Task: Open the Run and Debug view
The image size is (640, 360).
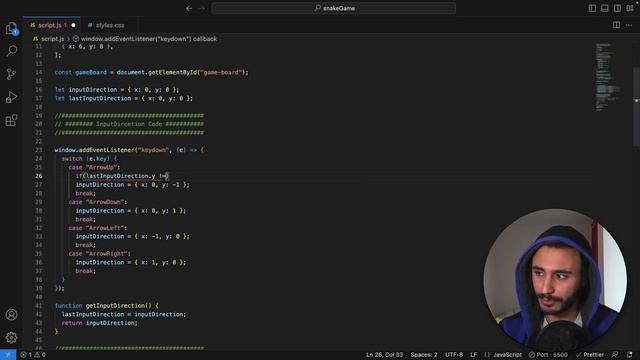Action: coord(11,97)
